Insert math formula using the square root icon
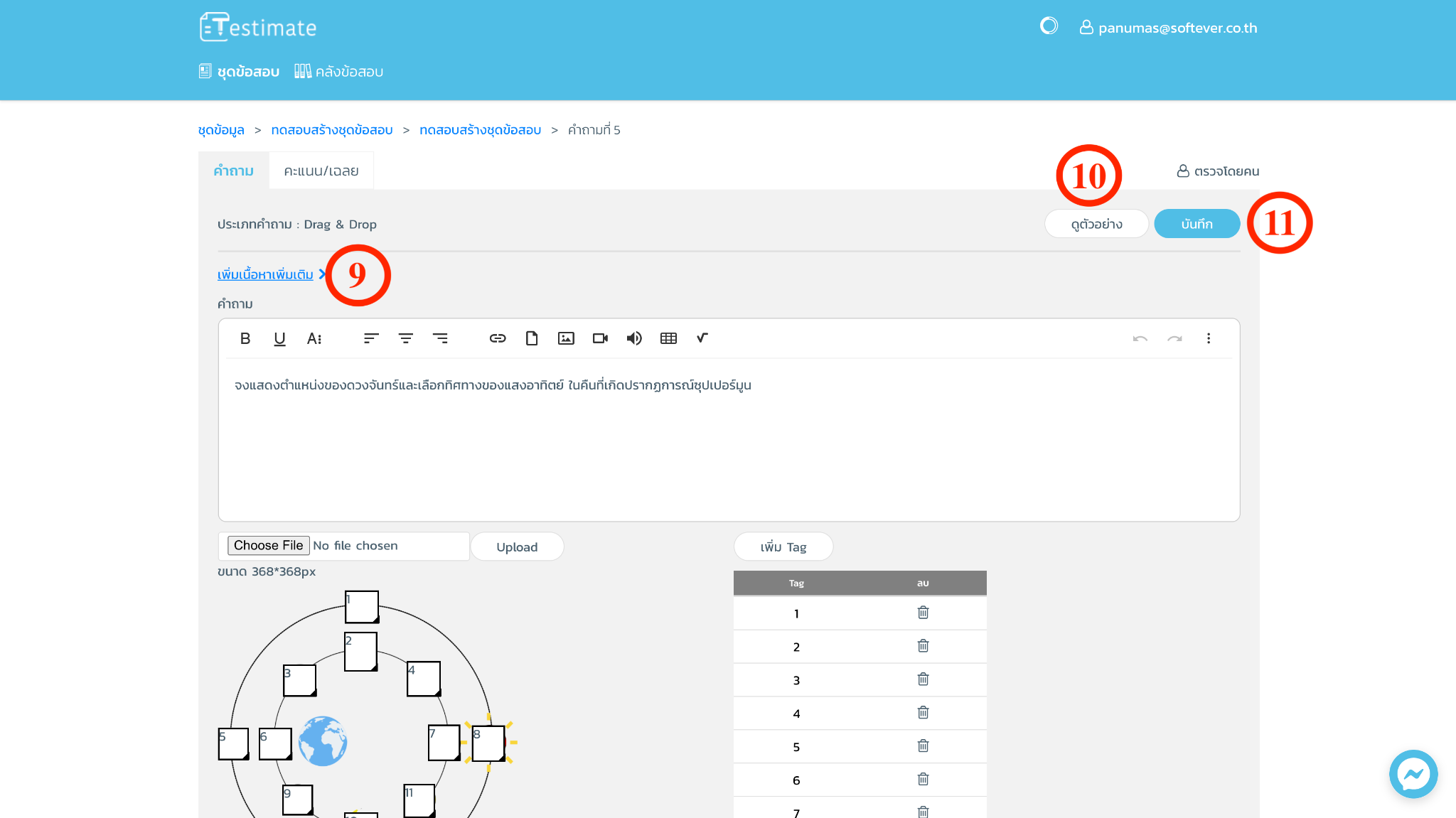 (702, 338)
